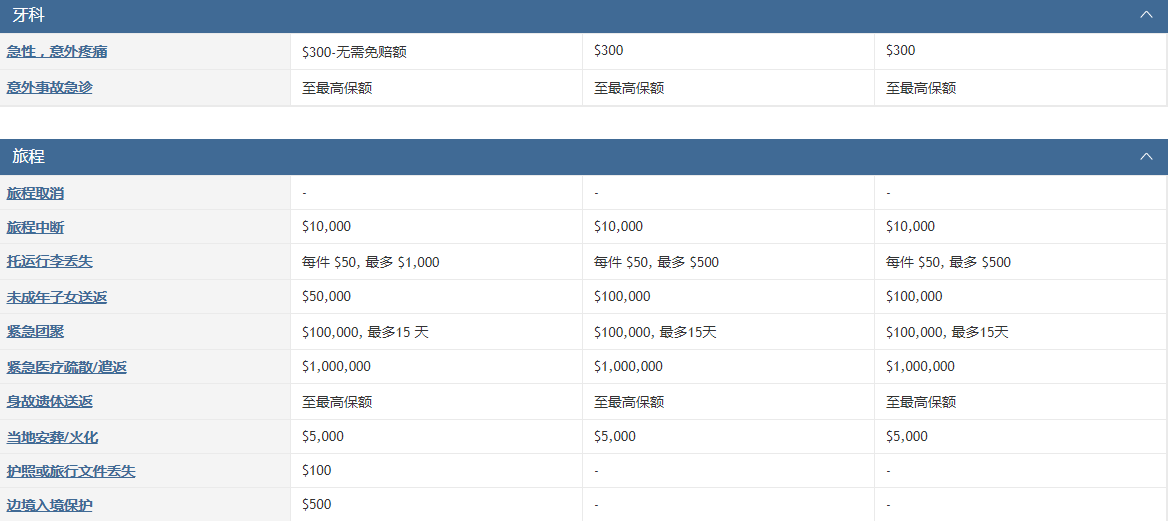Select 每件 $50, 最多 $1,000 cell
Screen dimensions: 1168x521
click(437, 262)
